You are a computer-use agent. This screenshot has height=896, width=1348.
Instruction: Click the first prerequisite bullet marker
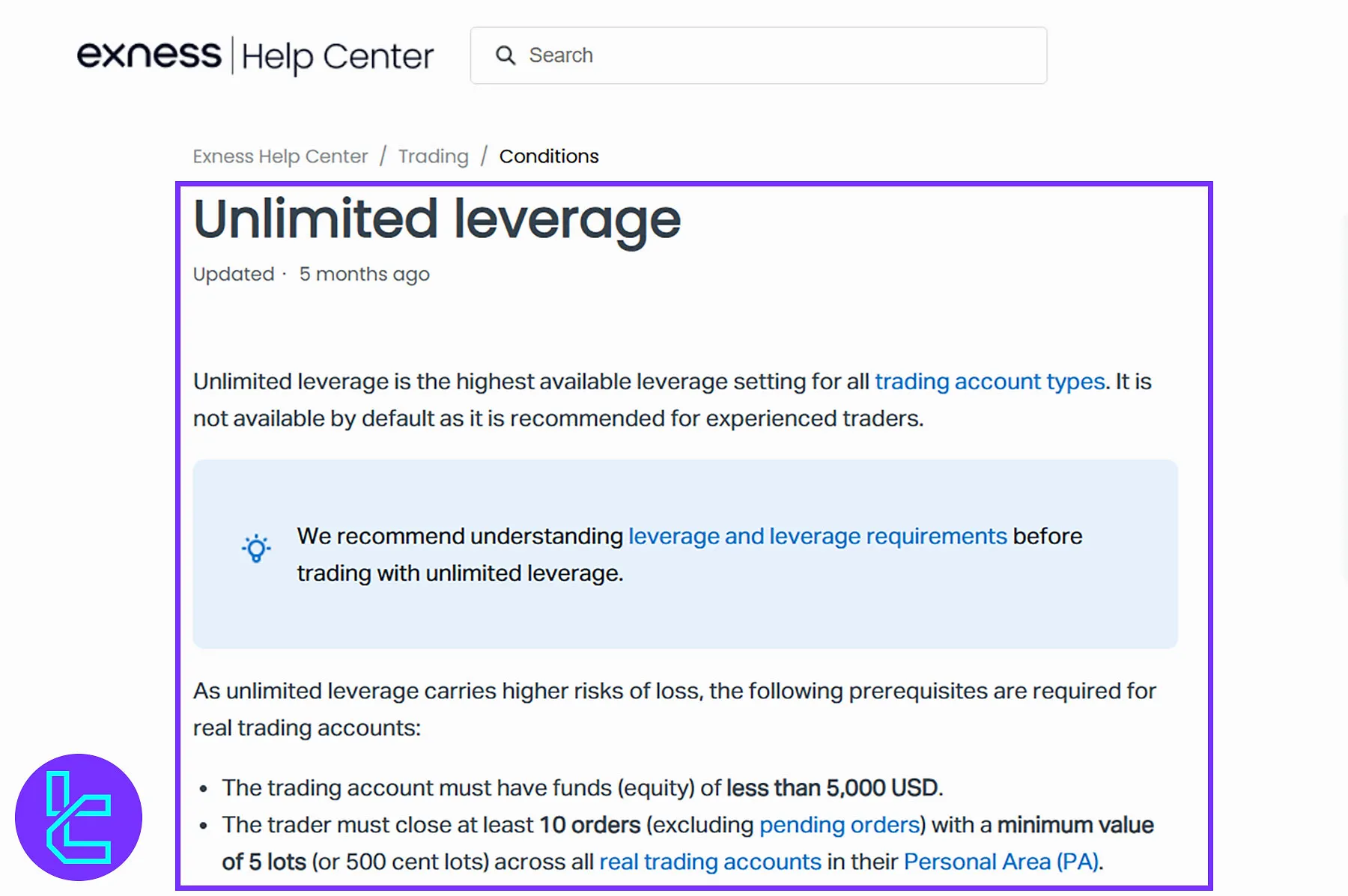coord(204,789)
